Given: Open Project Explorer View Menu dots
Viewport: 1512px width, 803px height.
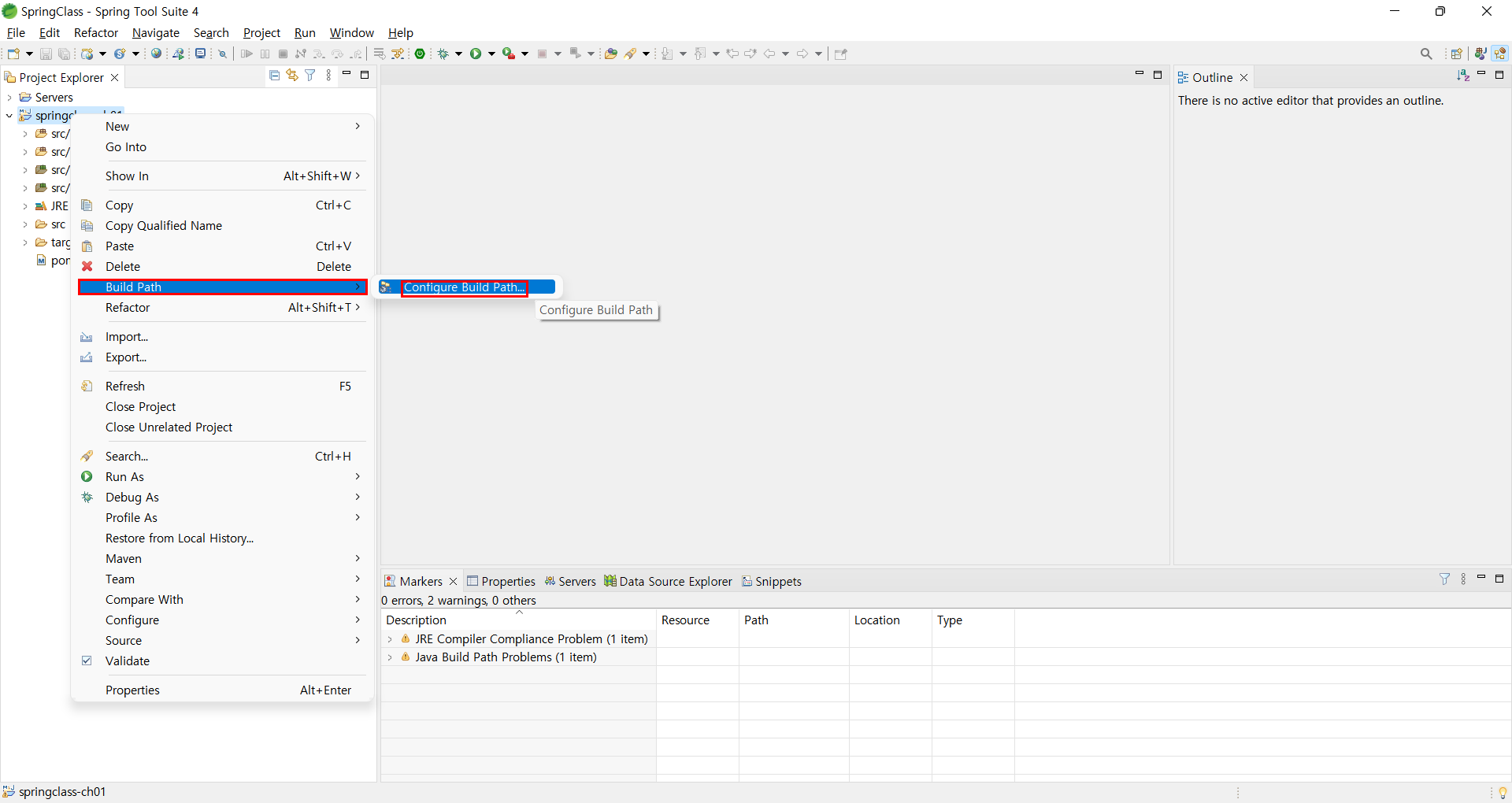Looking at the screenshot, I should click(328, 75).
